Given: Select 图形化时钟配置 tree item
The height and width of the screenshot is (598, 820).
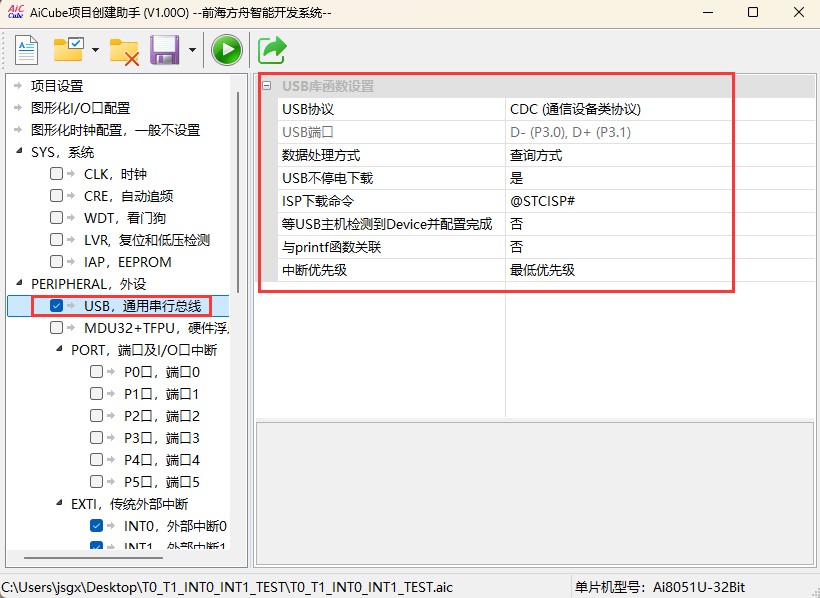Looking at the screenshot, I should pos(116,130).
